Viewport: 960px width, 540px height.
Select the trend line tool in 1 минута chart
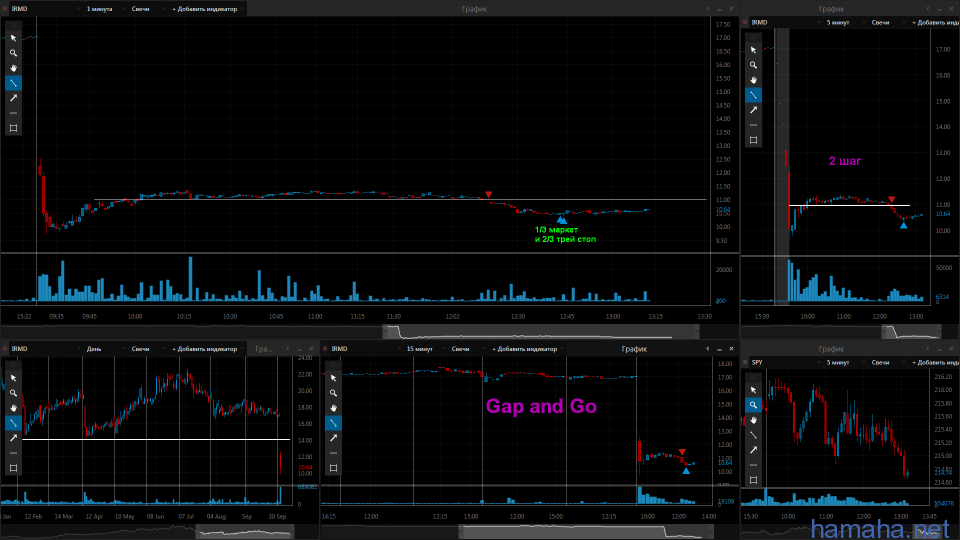(x=13, y=83)
